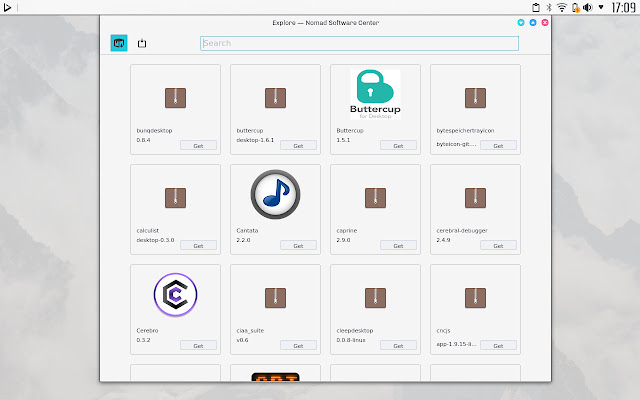
Task: Click the bunqdesktop package icon
Action: coord(176,98)
